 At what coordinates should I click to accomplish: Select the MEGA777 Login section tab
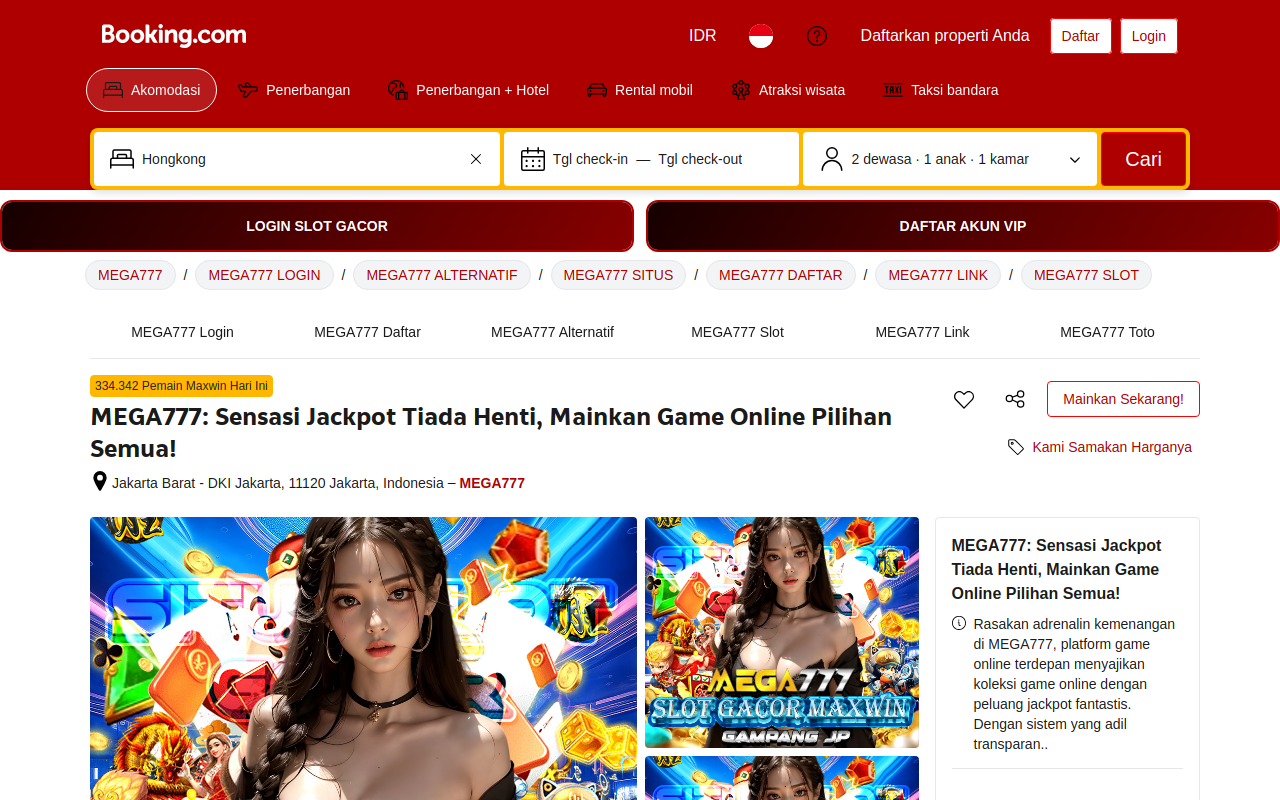(182, 332)
